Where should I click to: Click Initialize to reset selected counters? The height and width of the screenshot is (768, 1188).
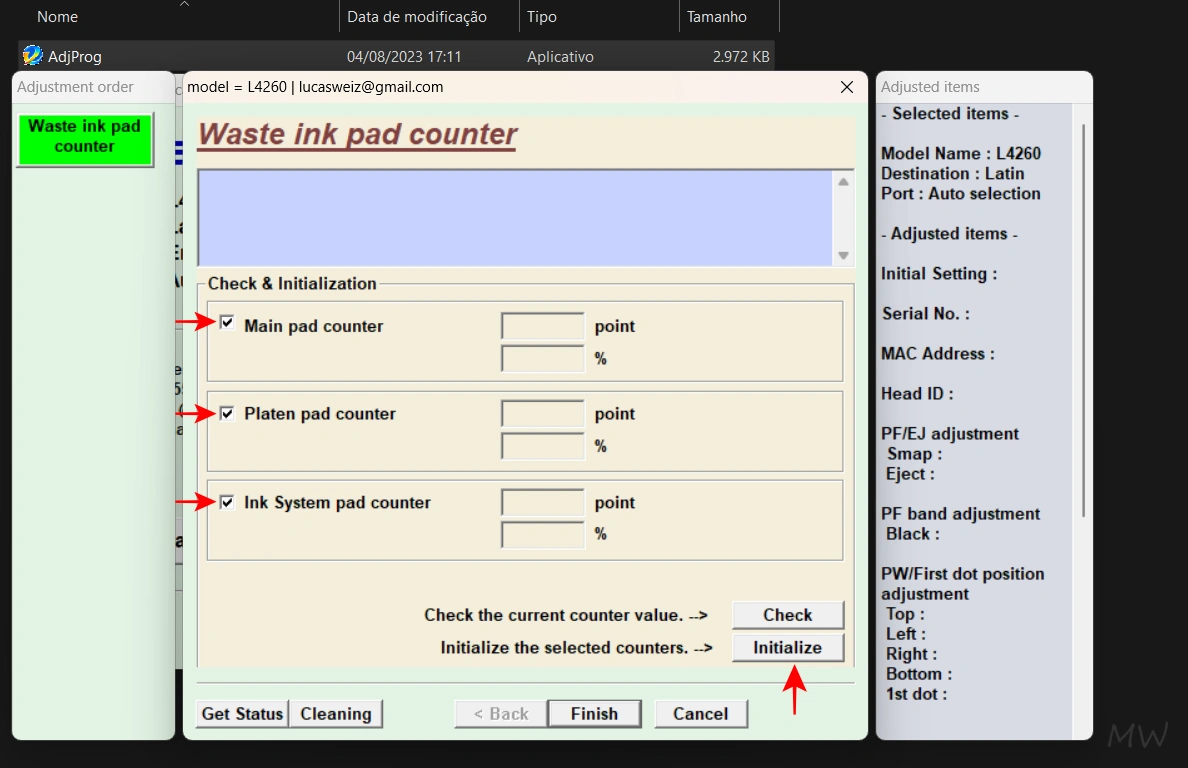[x=787, y=648]
